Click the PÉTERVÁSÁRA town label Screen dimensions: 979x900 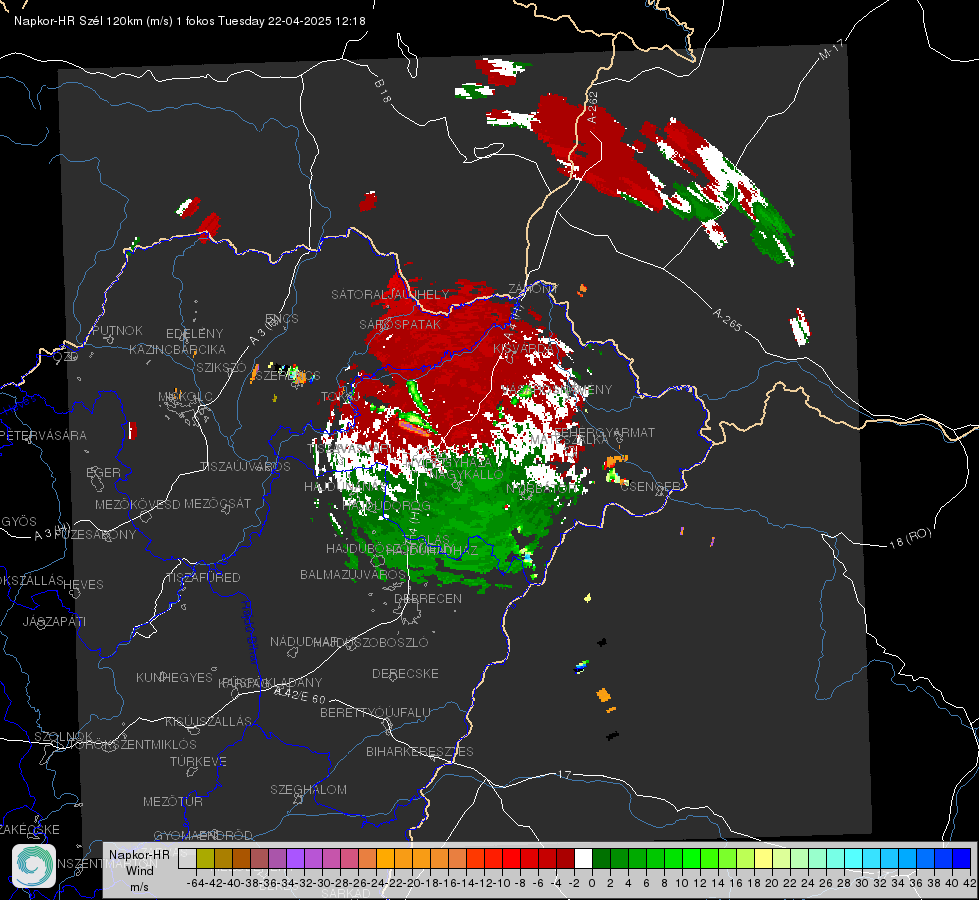click(x=43, y=435)
